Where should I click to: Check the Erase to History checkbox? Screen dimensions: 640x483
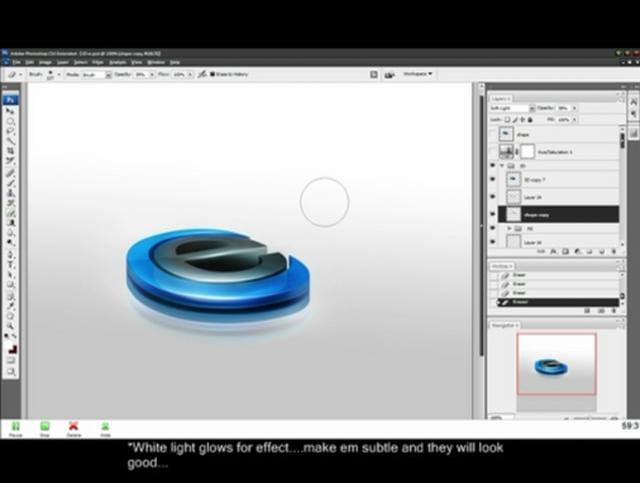213,74
